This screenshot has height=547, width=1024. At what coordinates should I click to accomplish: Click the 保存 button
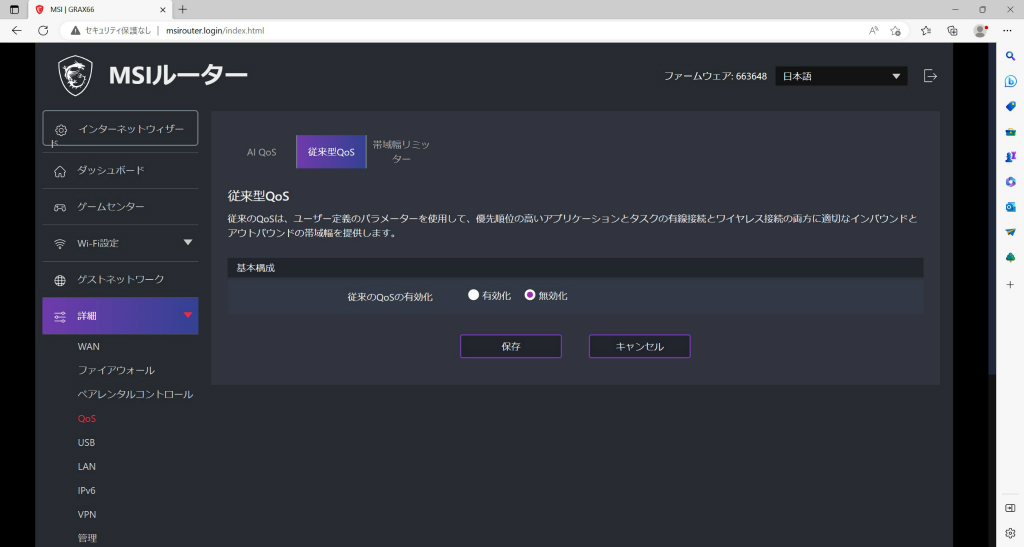tap(511, 346)
